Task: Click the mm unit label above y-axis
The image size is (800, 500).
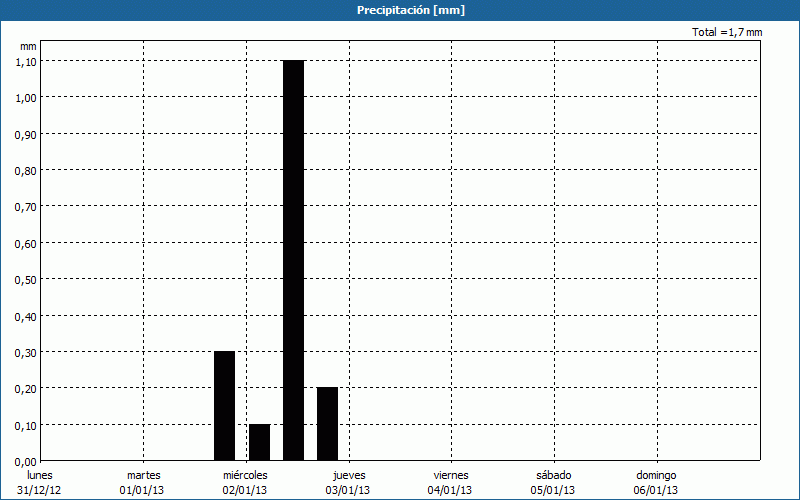Action: pyautogui.click(x=28, y=46)
